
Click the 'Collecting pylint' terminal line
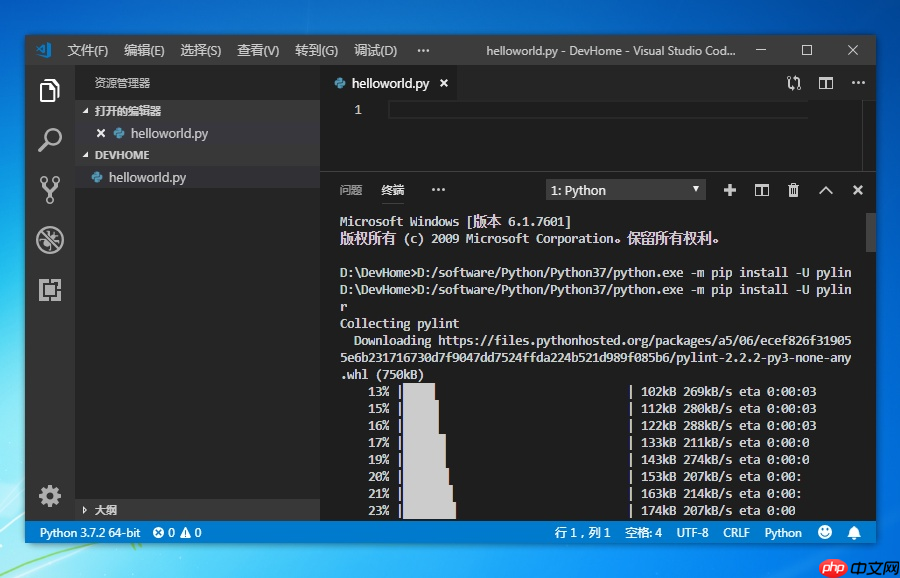click(399, 323)
